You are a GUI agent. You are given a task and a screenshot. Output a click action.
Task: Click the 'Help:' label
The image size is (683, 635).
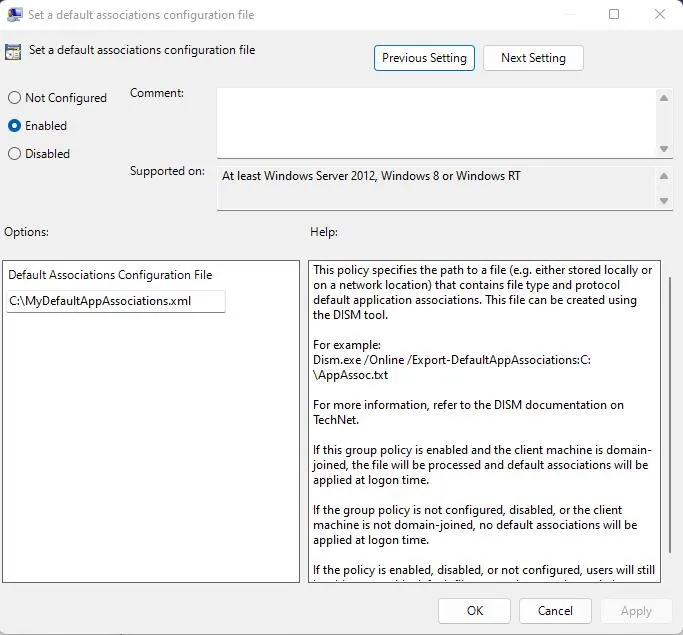pos(324,232)
